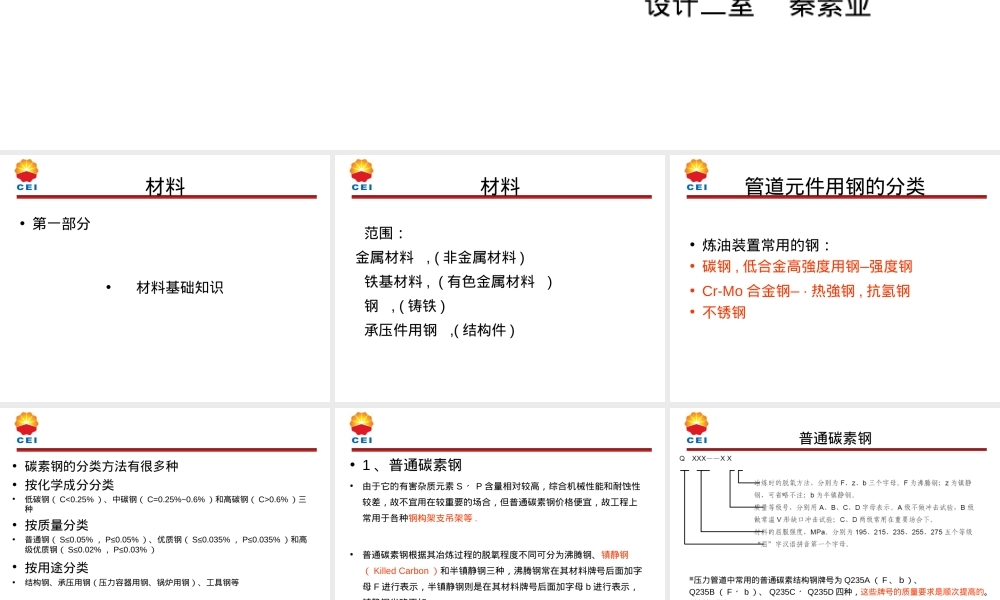Select the 材料 title above 范围

pyautogui.click(x=500, y=186)
